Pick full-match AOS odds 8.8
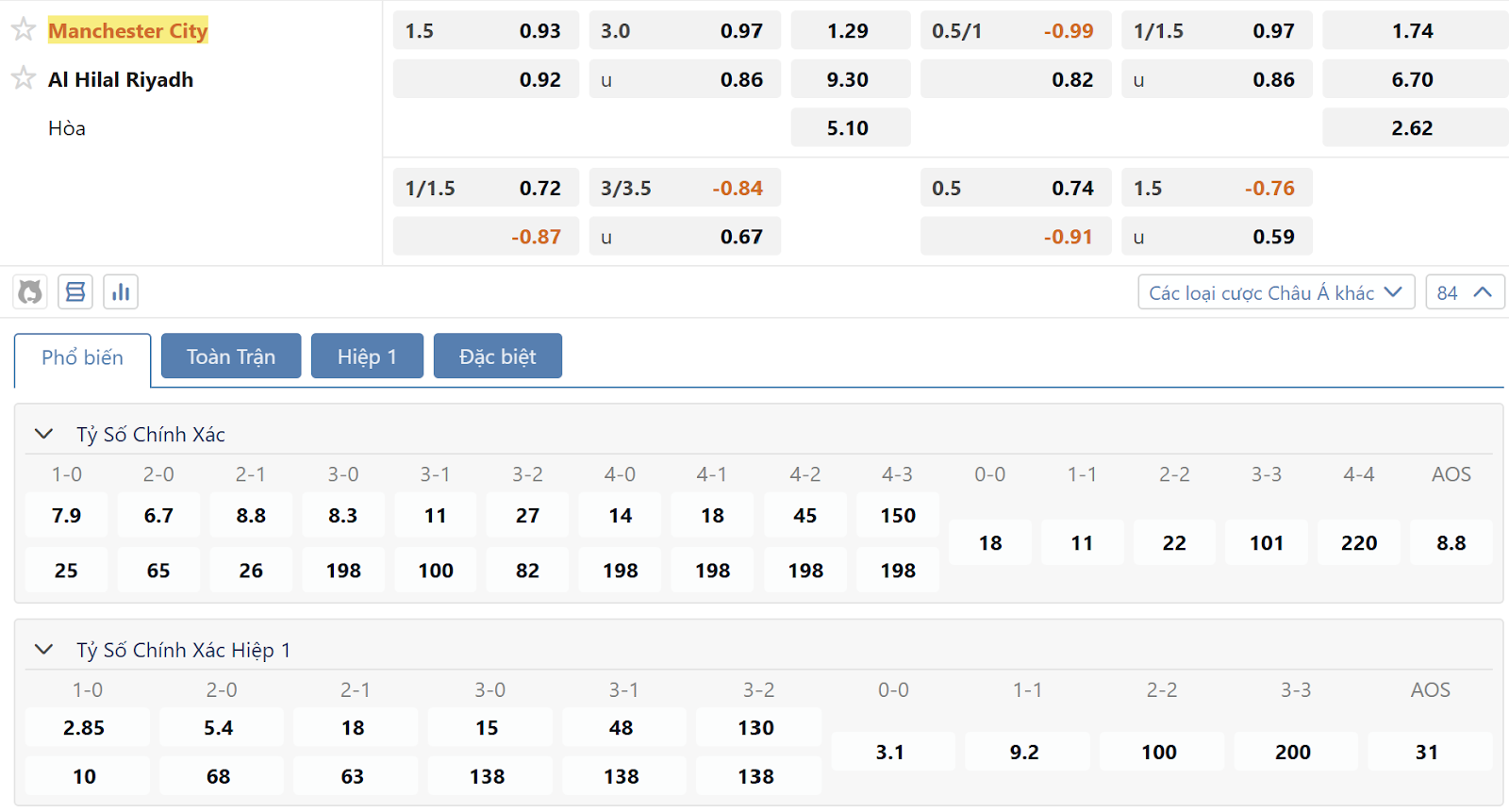 pyautogui.click(x=1451, y=542)
